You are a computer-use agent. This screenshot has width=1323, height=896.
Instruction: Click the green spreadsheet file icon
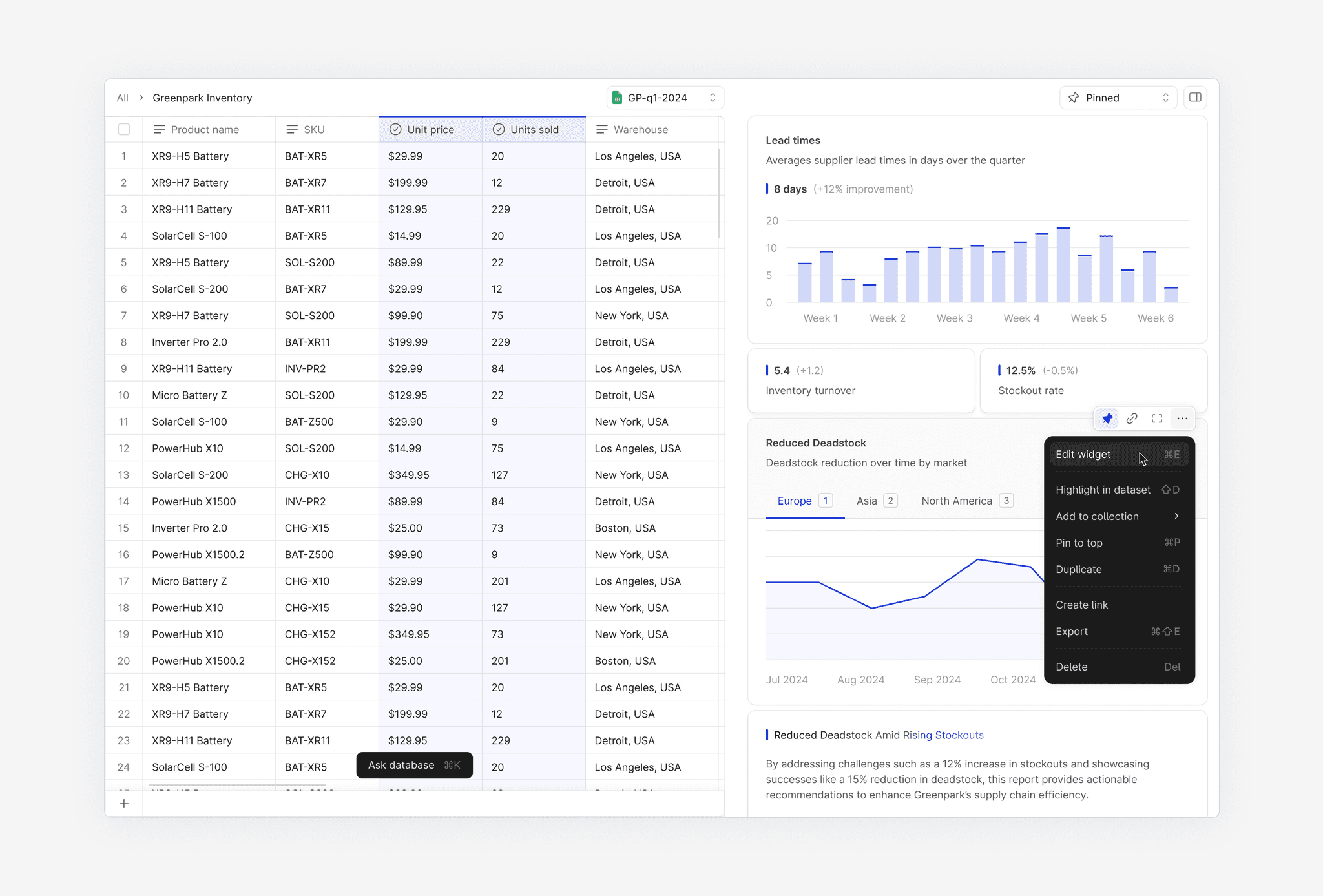[x=617, y=98]
